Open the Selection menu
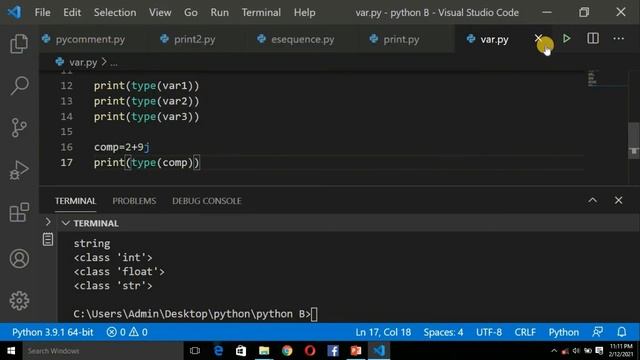Image resolution: width=640 pixels, height=360 pixels. tap(115, 13)
